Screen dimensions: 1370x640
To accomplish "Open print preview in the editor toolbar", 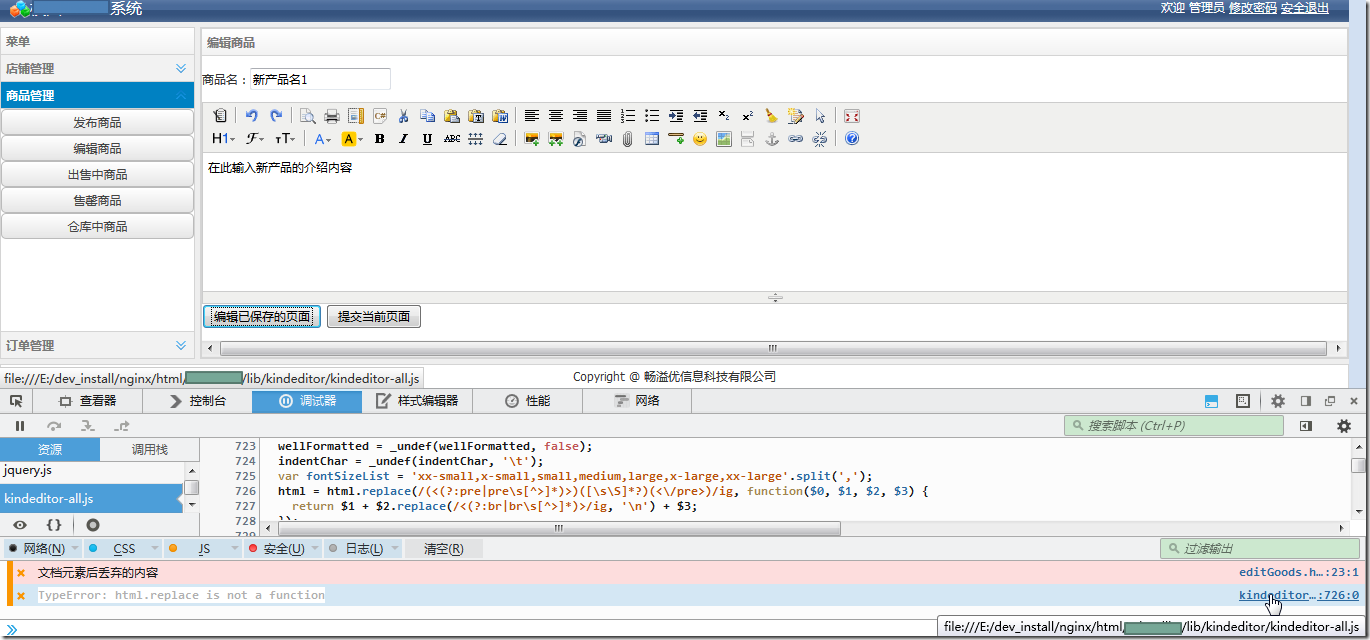I will point(308,116).
